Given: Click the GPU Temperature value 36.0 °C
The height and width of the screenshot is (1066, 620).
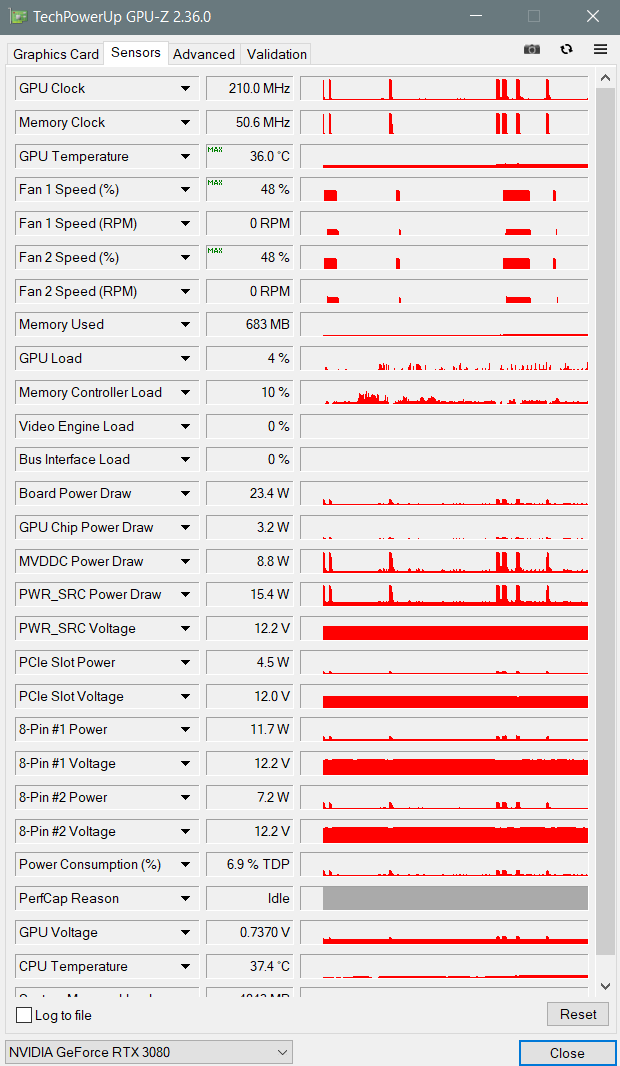Looking at the screenshot, I should point(249,156).
